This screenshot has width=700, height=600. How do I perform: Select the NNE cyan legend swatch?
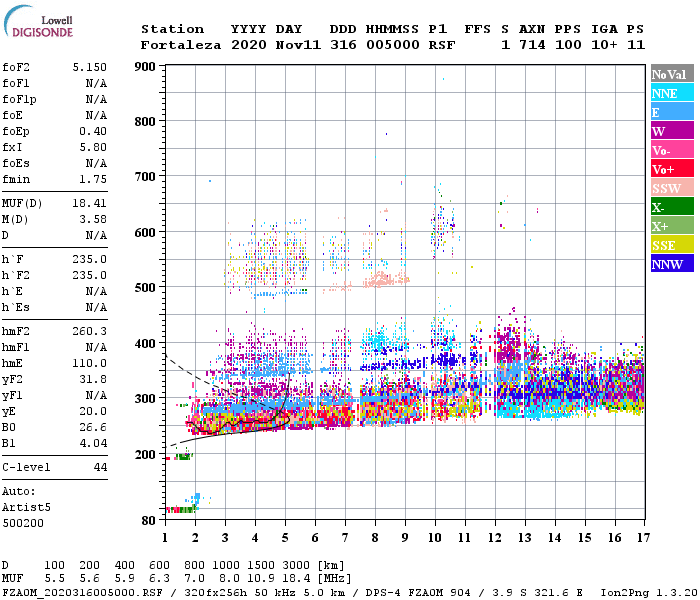(x=672, y=93)
